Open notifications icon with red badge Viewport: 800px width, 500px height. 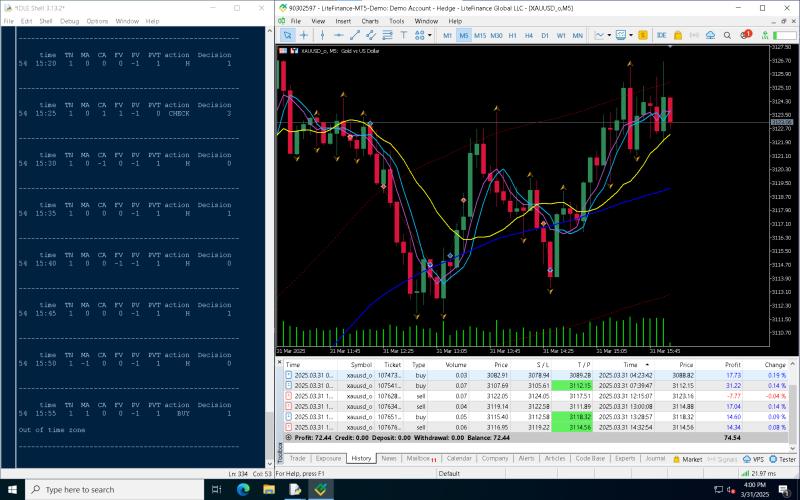[x=745, y=35]
